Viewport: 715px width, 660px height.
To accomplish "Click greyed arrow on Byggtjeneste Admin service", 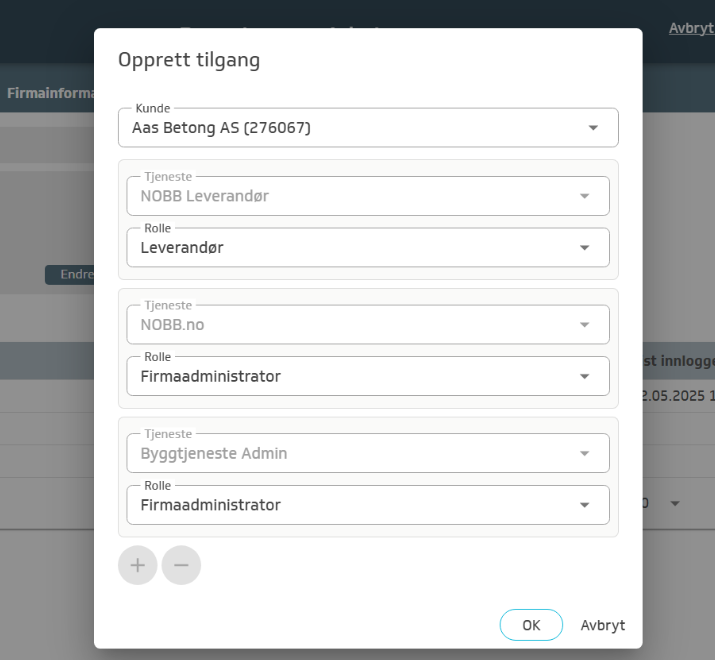I will click(585, 453).
